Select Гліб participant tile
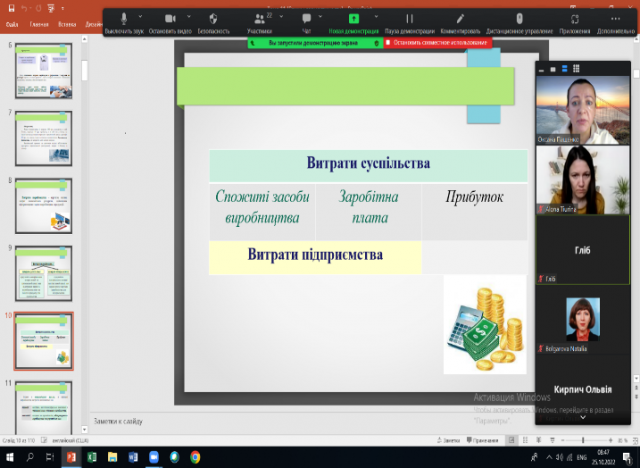 point(583,250)
